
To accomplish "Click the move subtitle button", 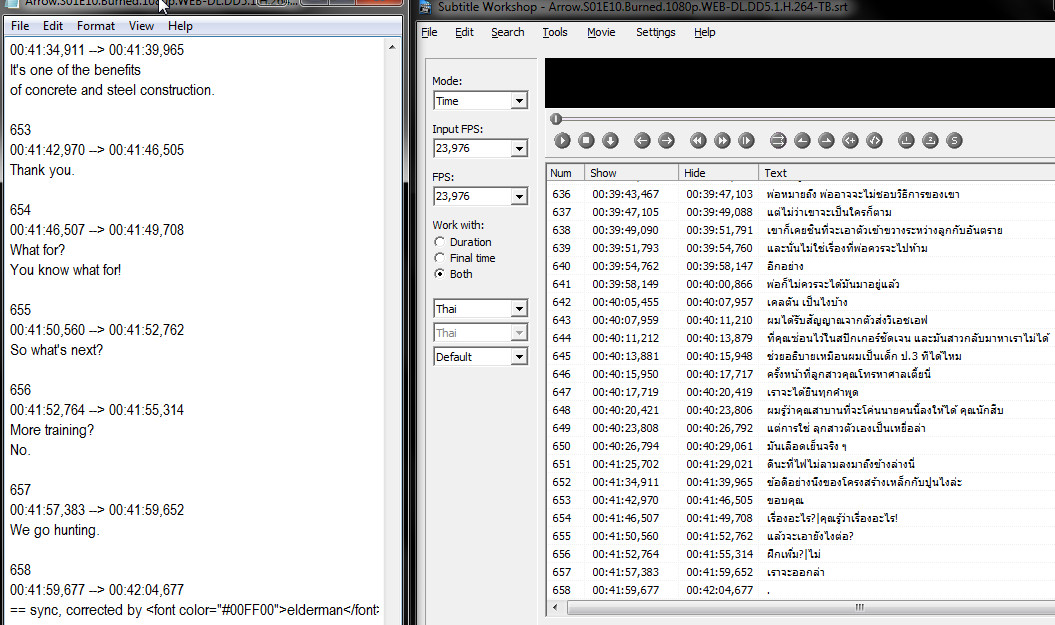I will (x=778, y=141).
